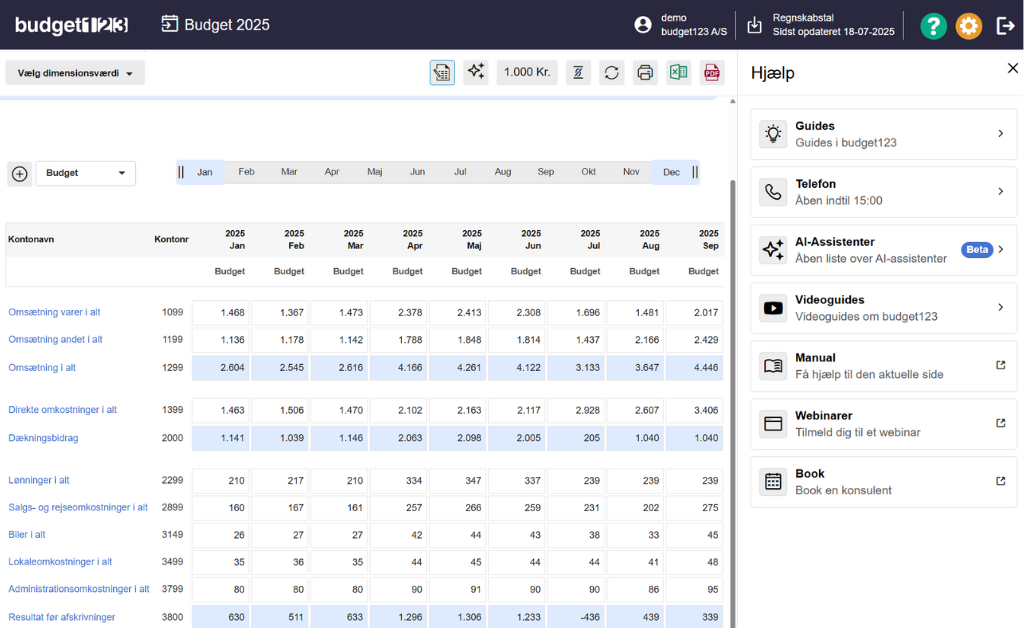This screenshot has width=1024, height=628.
Task: Open the Vælg dimensionsværdi dropdown
Action: click(75, 73)
